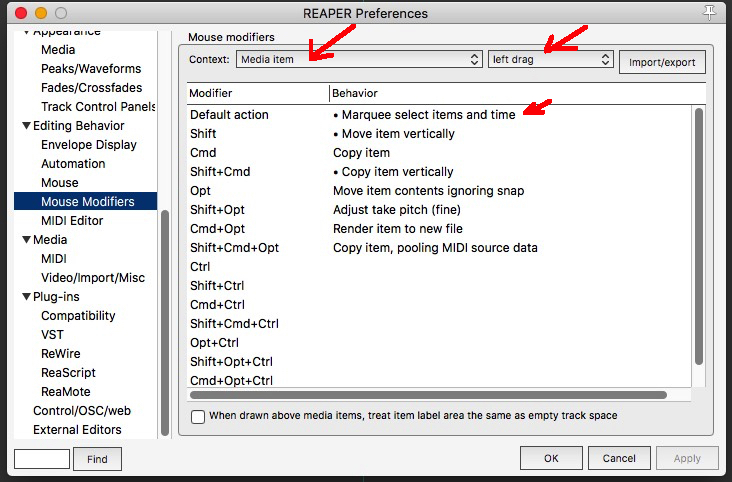Open Control/OSC/web preferences

click(82, 411)
